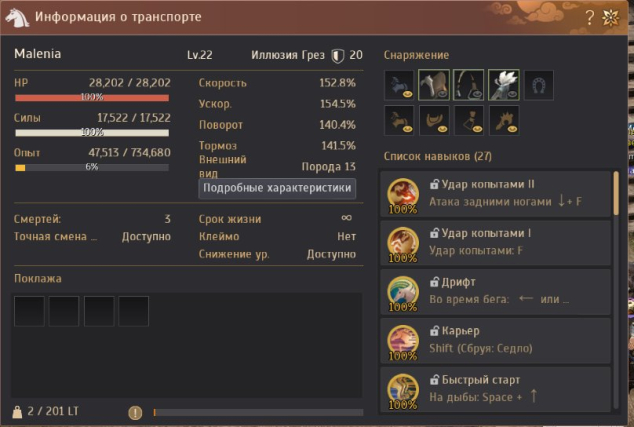Click the help question mark icon
Viewport: 634px width, 427px height.
(x=590, y=17)
